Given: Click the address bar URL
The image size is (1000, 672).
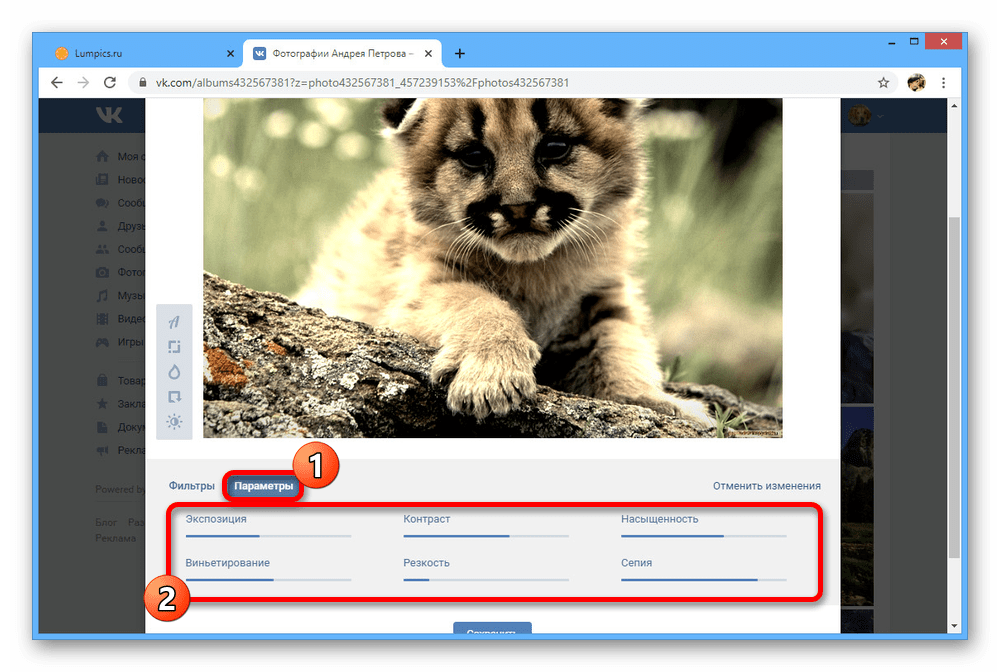Looking at the screenshot, I should 362,82.
